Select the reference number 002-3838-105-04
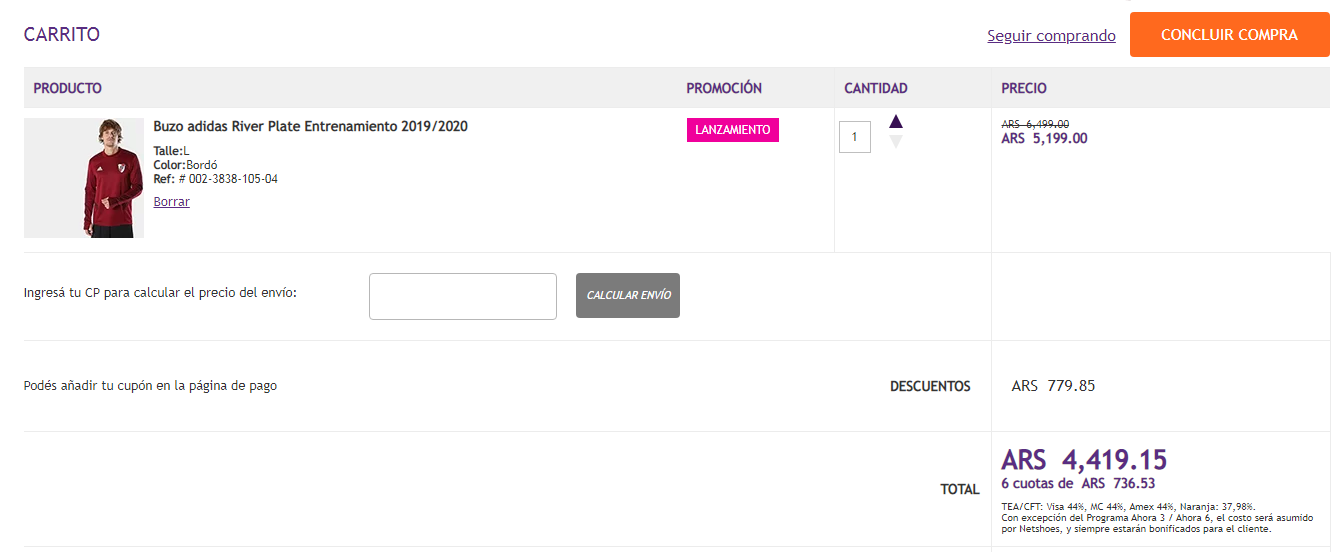The width and height of the screenshot is (1331, 552). coord(233,179)
